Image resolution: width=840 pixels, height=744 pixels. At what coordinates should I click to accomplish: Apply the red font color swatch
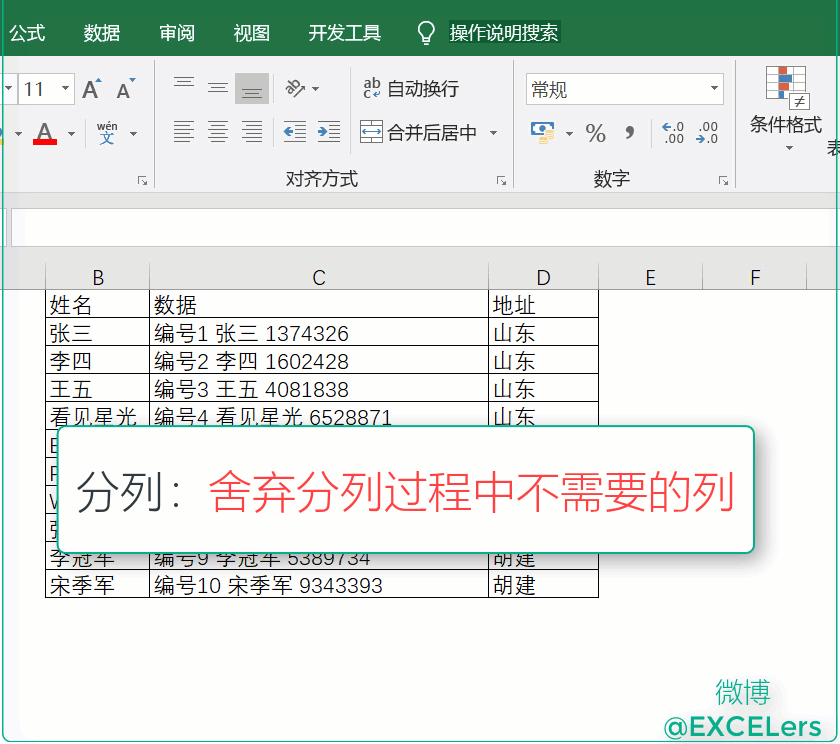45,132
